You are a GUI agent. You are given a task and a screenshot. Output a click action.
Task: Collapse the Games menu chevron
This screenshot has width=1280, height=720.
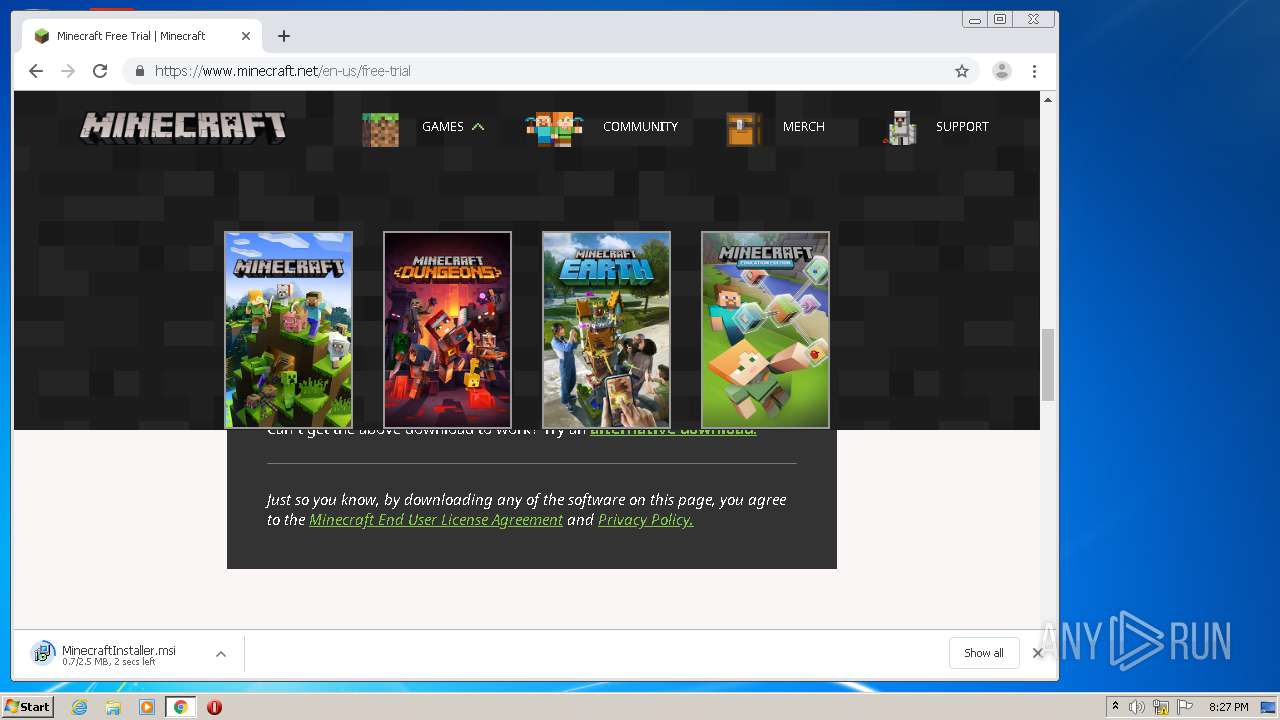pyautogui.click(x=478, y=127)
